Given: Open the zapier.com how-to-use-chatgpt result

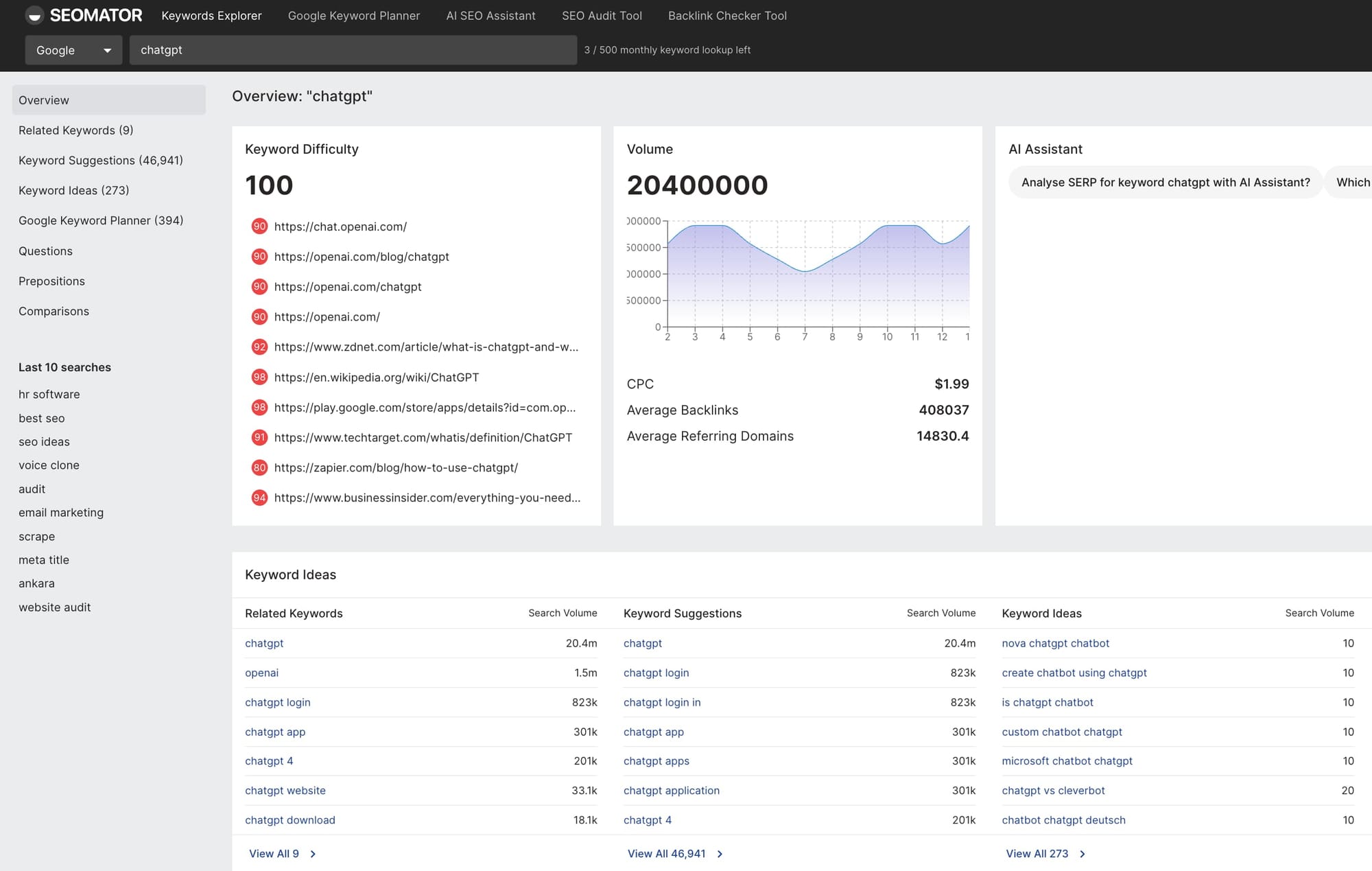Looking at the screenshot, I should coord(396,468).
